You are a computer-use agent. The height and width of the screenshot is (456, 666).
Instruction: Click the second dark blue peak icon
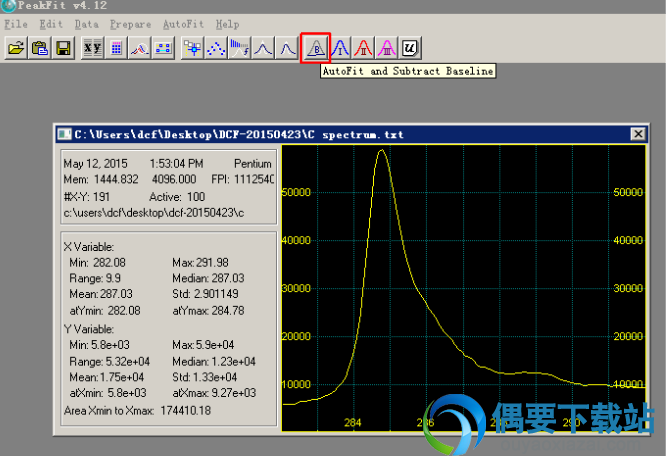pyautogui.click(x=287, y=48)
